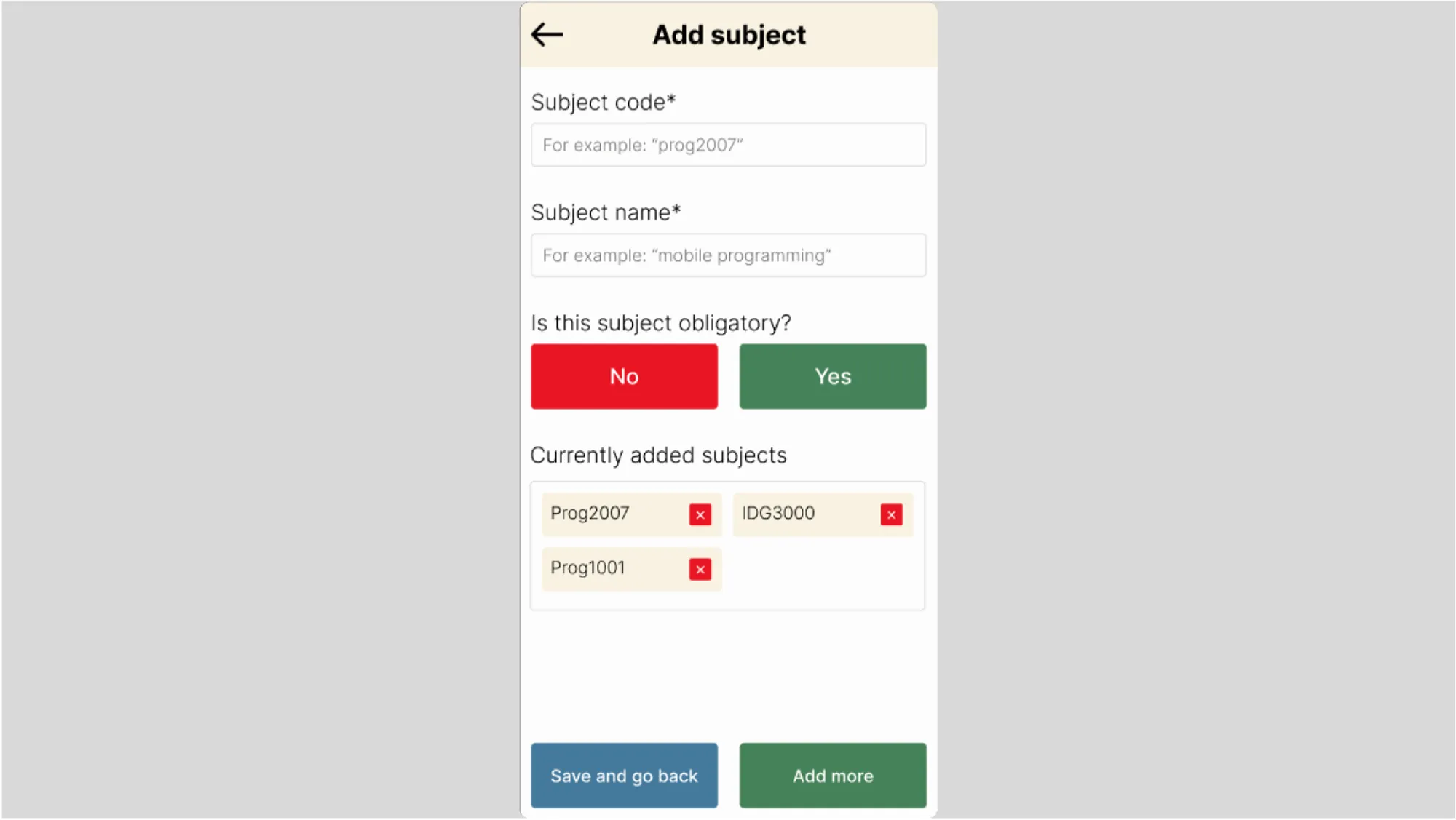Click the Subject code field label
1456x820 pixels.
point(603,103)
